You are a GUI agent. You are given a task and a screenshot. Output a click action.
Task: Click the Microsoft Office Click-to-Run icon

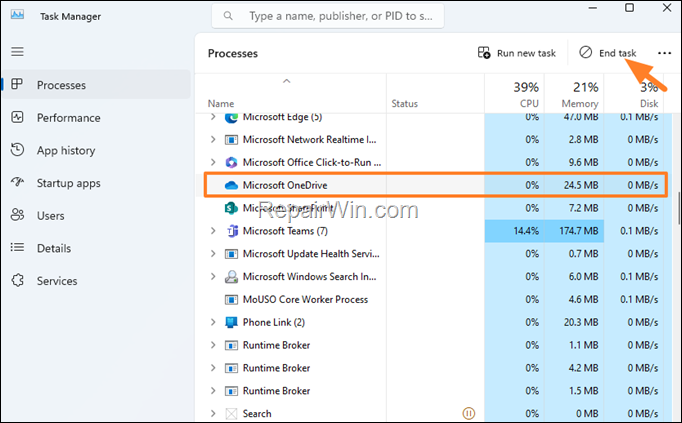pos(231,163)
